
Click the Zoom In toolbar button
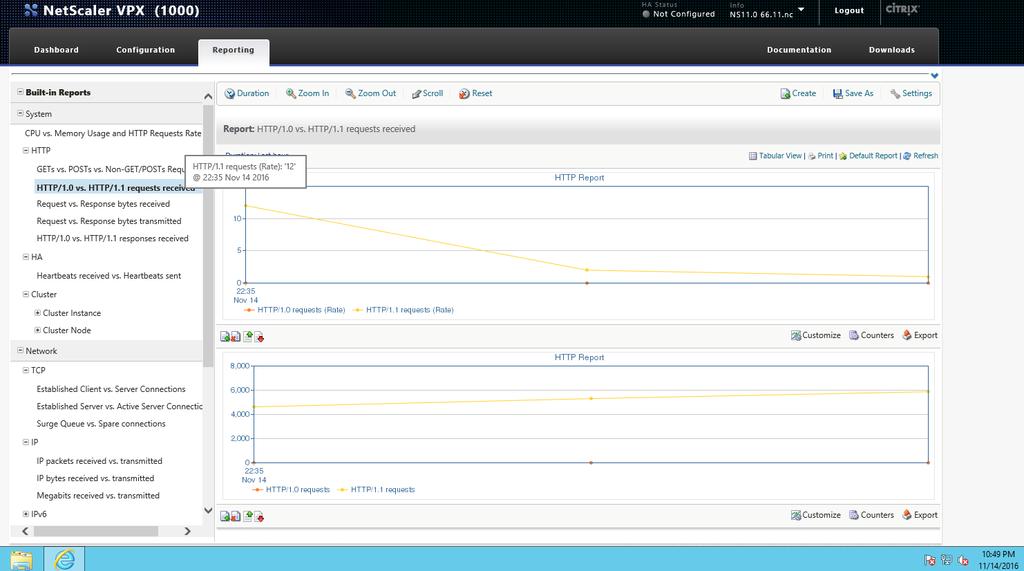point(308,93)
